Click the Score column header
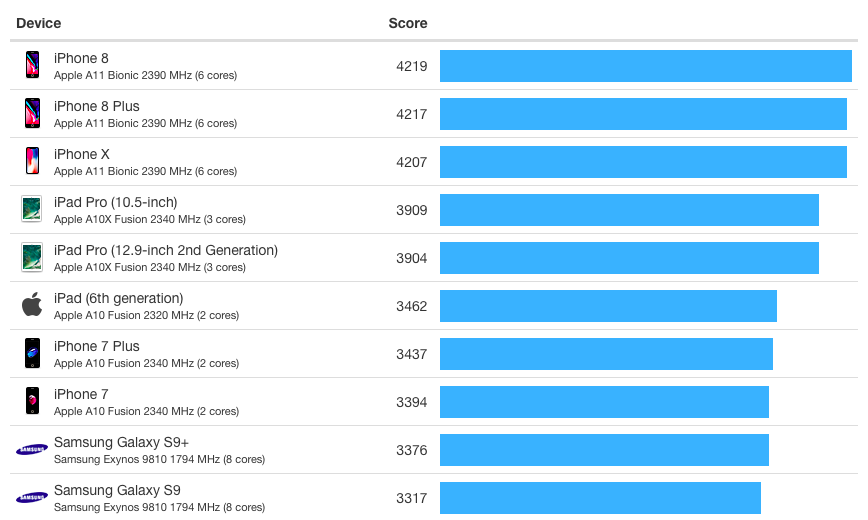This screenshot has width=868, height=520. [407, 23]
